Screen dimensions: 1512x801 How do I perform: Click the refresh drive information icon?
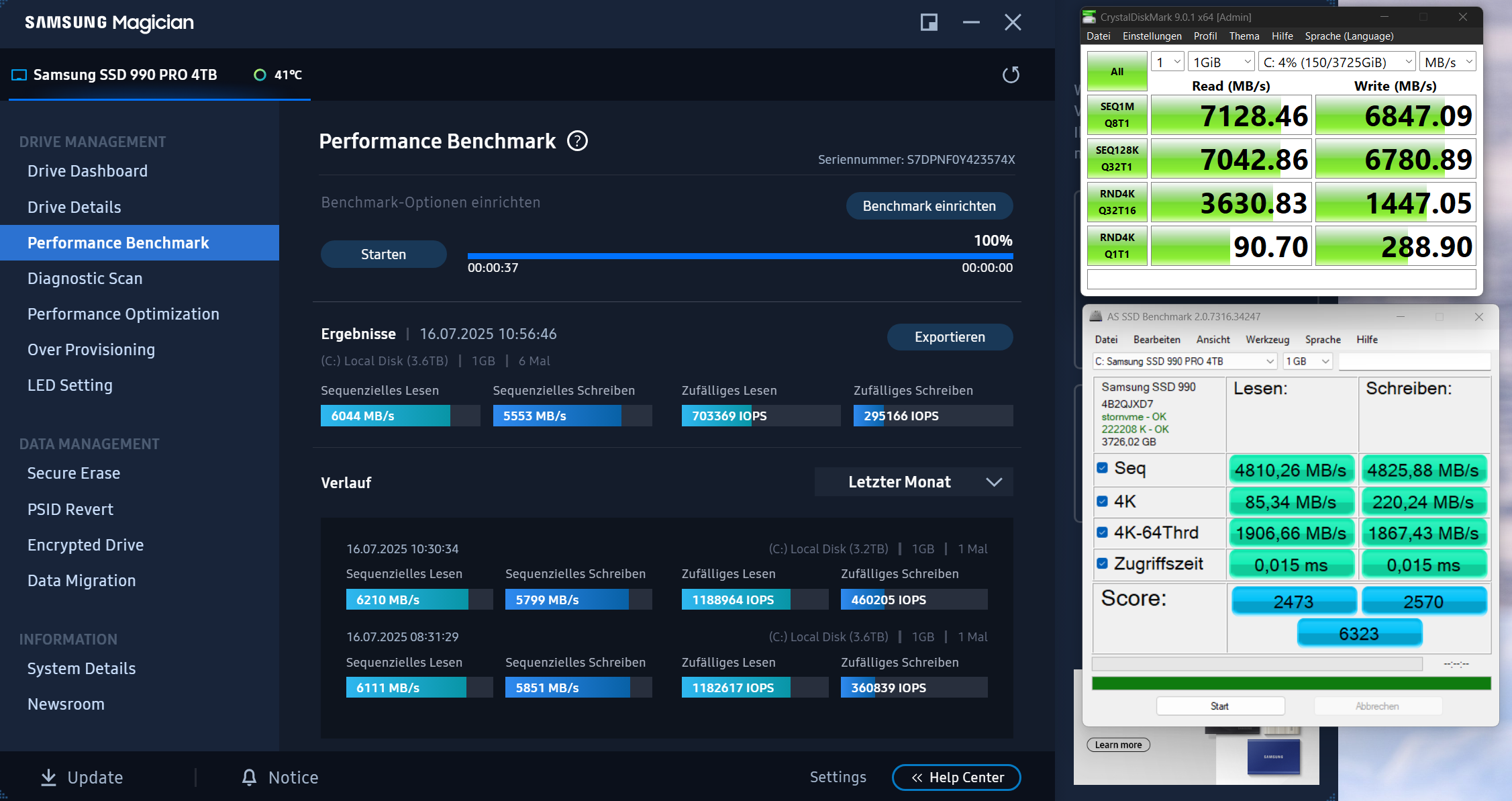[1011, 75]
